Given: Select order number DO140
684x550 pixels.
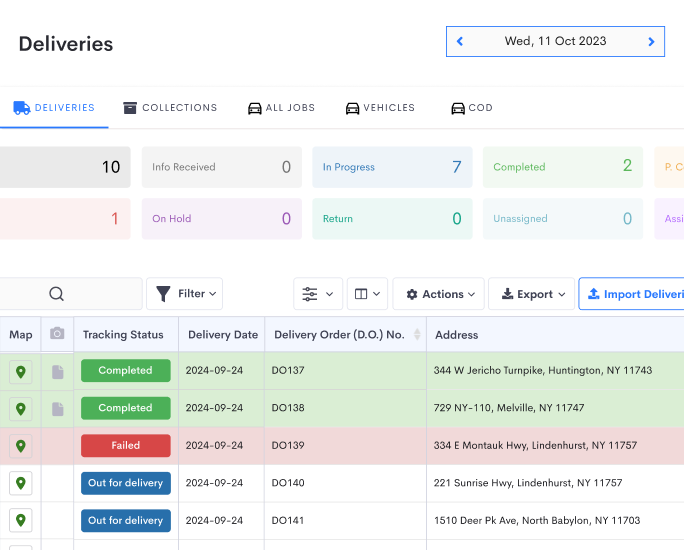Looking at the screenshot, I should click(x=288, y=483).
